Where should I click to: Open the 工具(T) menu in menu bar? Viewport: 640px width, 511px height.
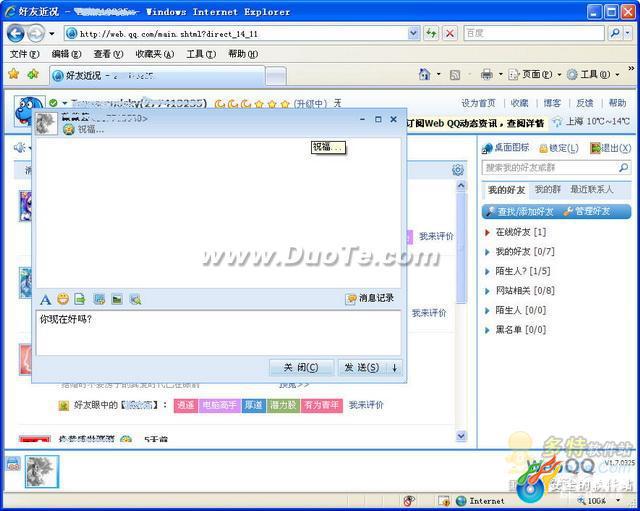pos(201,54)
